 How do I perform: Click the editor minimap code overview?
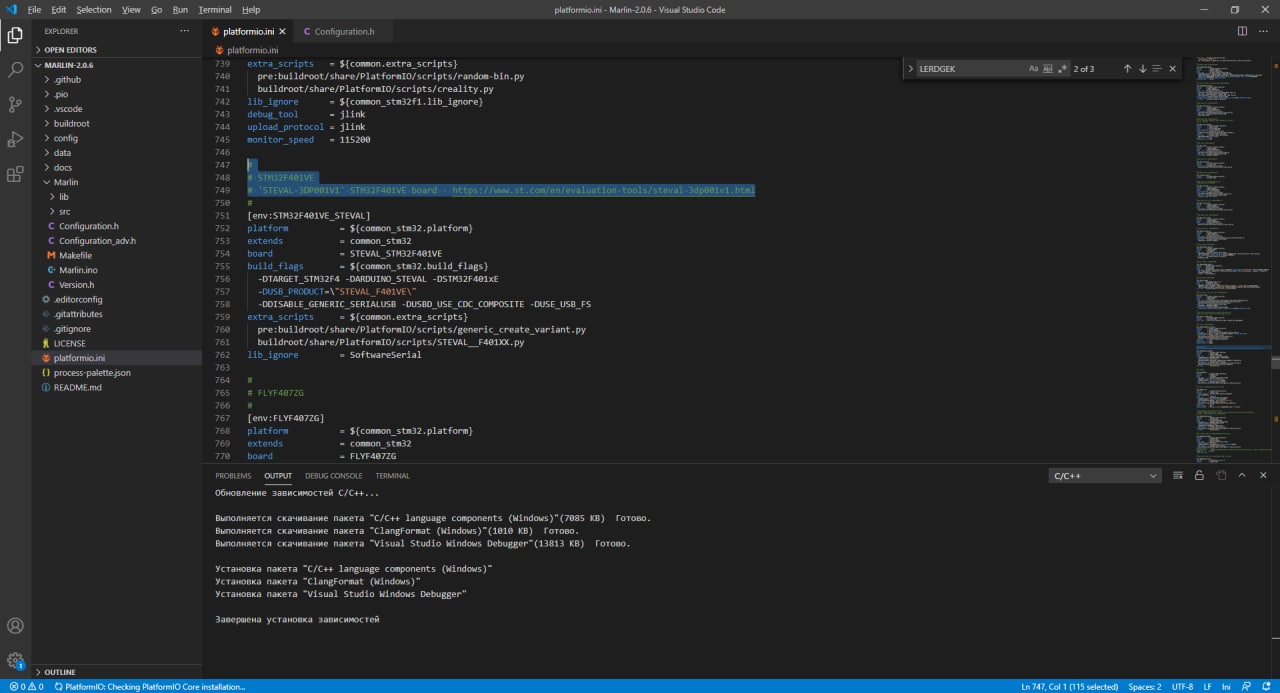[1234, 260]
